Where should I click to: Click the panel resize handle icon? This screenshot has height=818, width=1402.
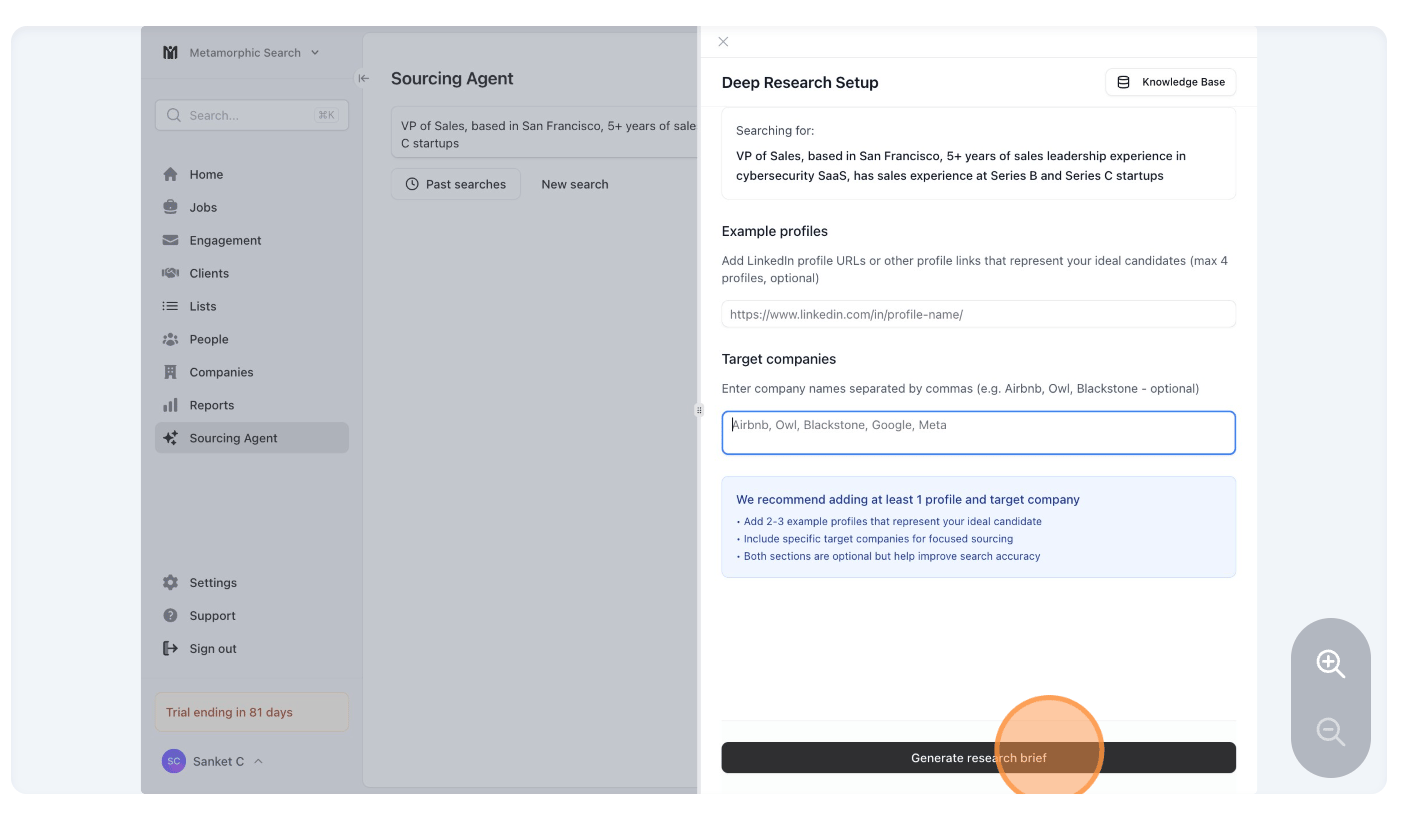[x=699, y=409]
